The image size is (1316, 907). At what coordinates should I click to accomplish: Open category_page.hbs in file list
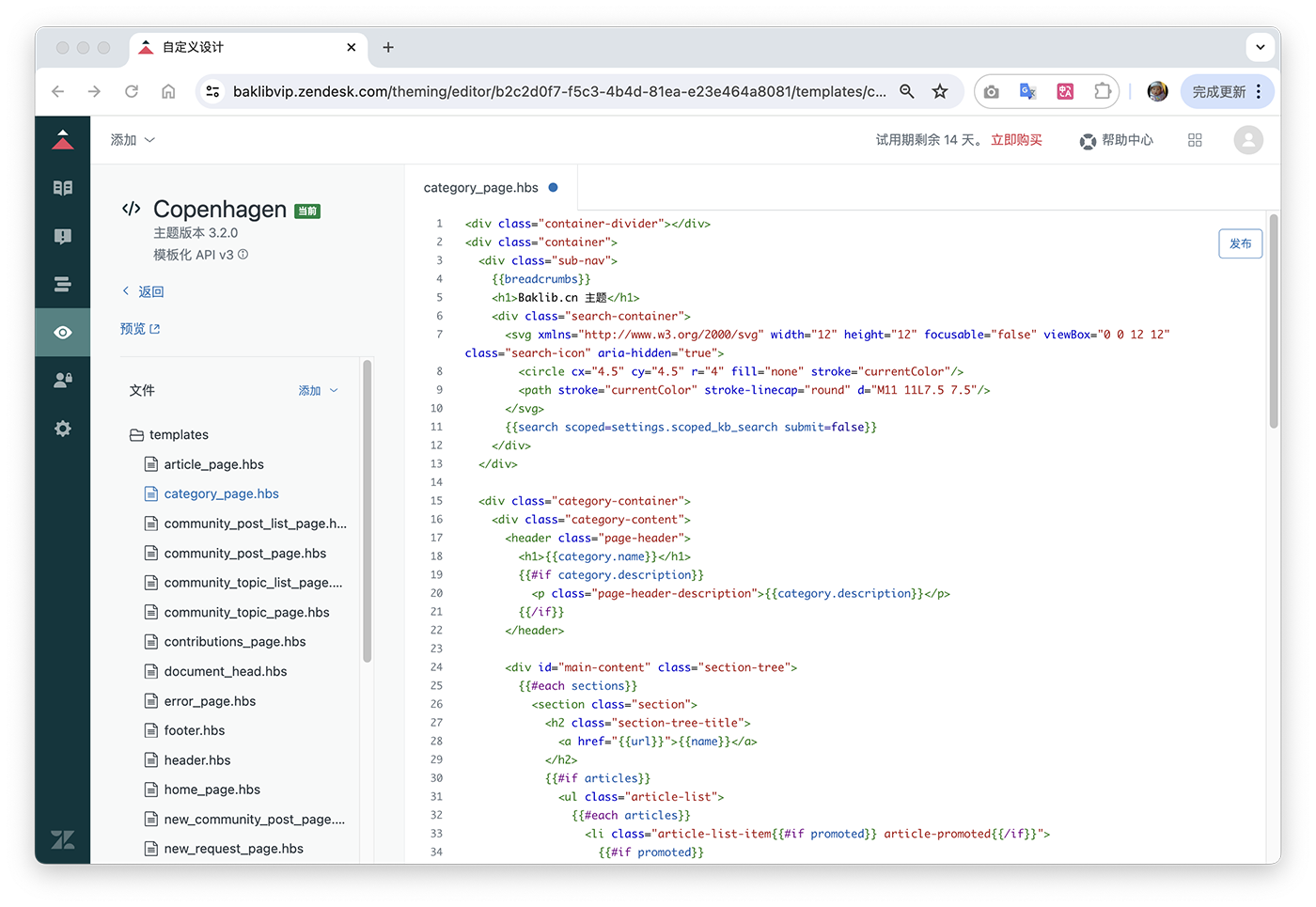tap(211, 493)
